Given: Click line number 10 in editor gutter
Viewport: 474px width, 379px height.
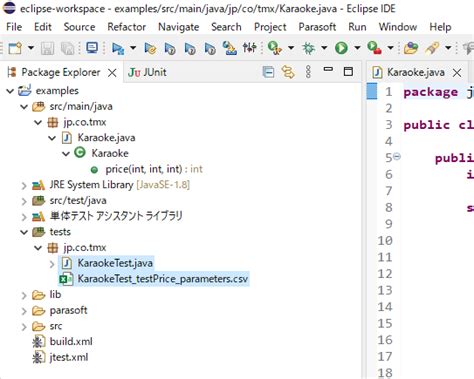Looking at the screenshot, I should [x=385, y=240].
